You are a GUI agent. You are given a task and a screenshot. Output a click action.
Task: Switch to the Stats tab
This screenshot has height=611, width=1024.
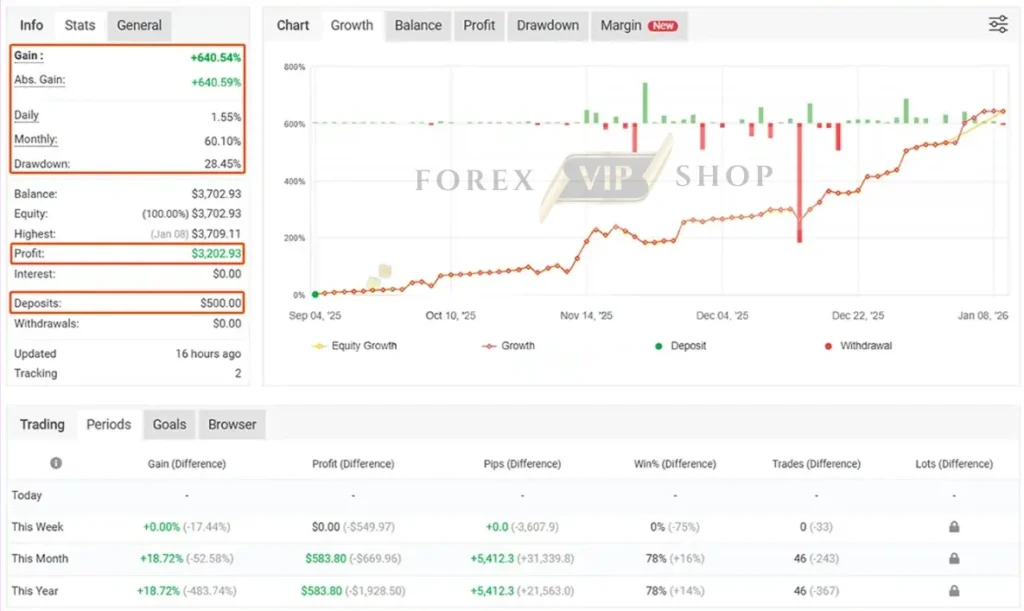[80, 25]
